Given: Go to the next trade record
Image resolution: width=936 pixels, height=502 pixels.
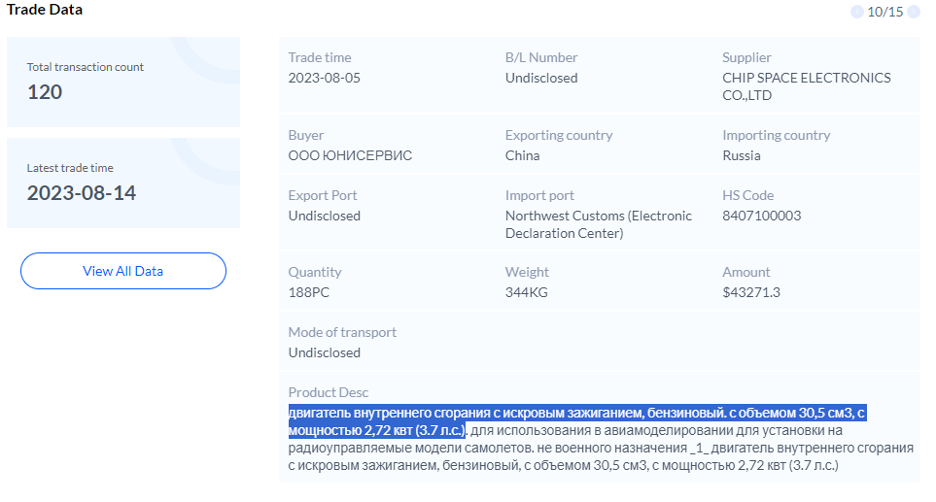Looking at the screenshot, I should pyautogui.click(x=911, y=12).
